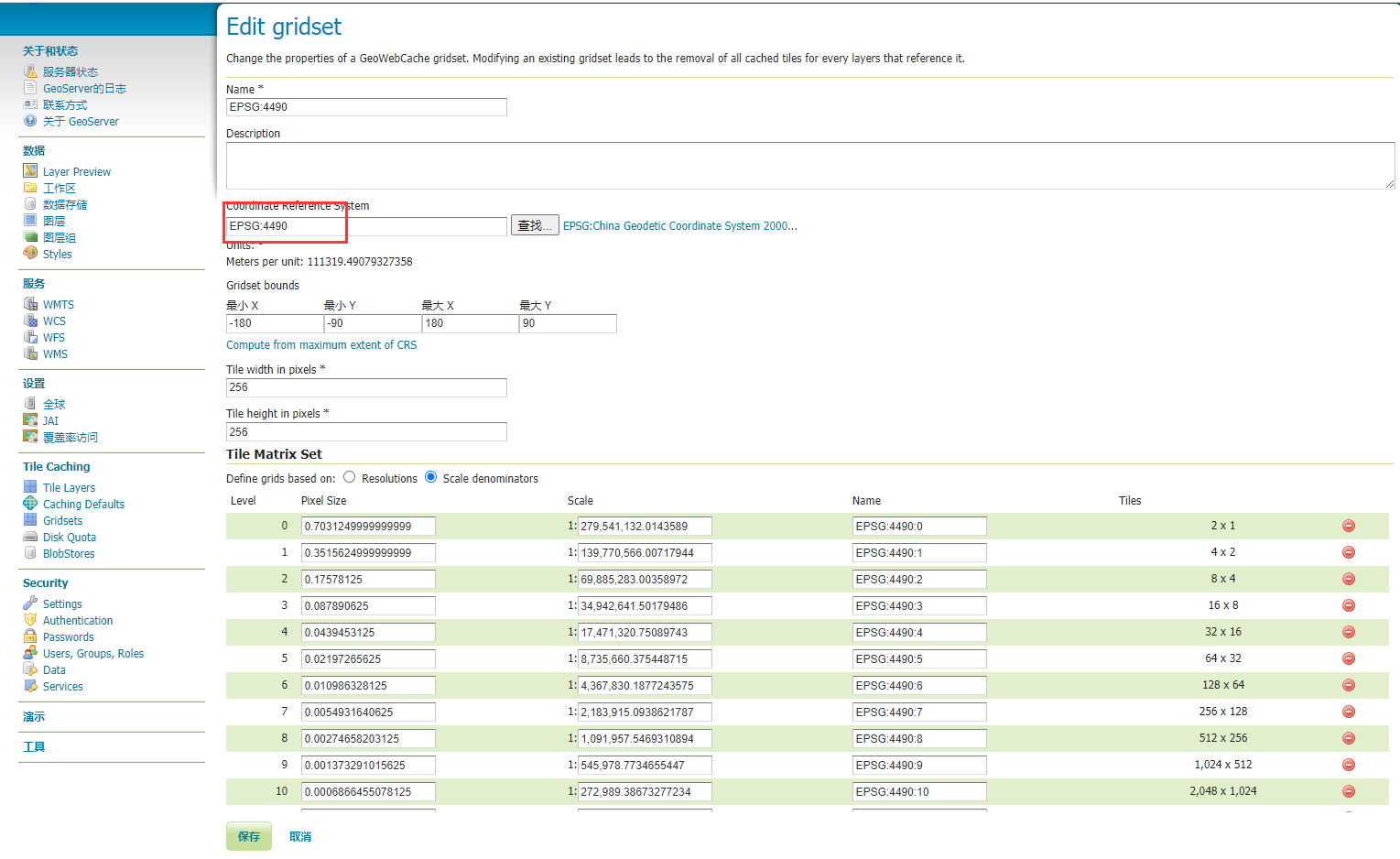Click the 最大 Y bounds field
The width and height of the screenshot is (1400, 859).
click(x=569, y=323)
